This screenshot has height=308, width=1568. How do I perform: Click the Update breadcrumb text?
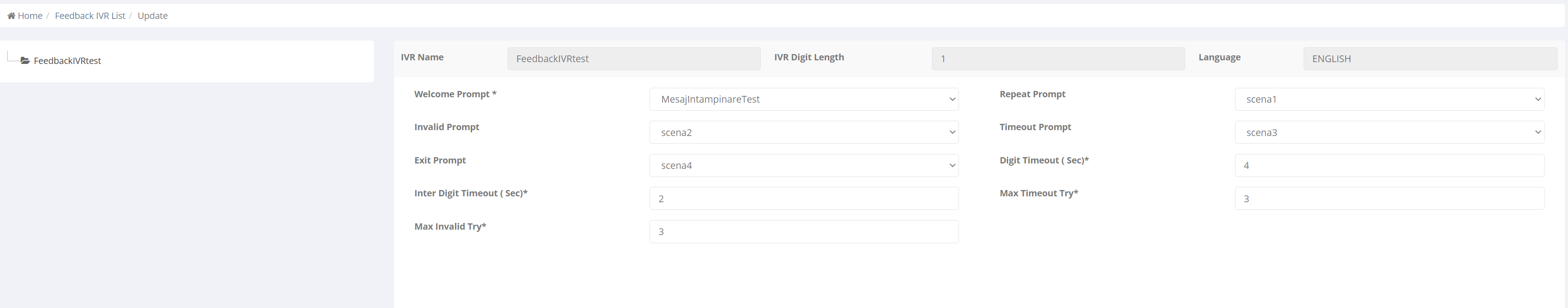[152, 16]
